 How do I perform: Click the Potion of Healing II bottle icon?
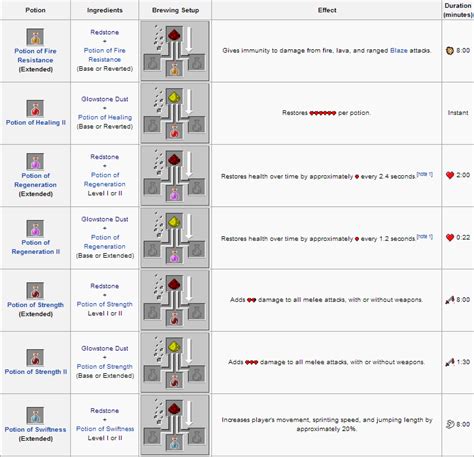(x=35, y=108)
